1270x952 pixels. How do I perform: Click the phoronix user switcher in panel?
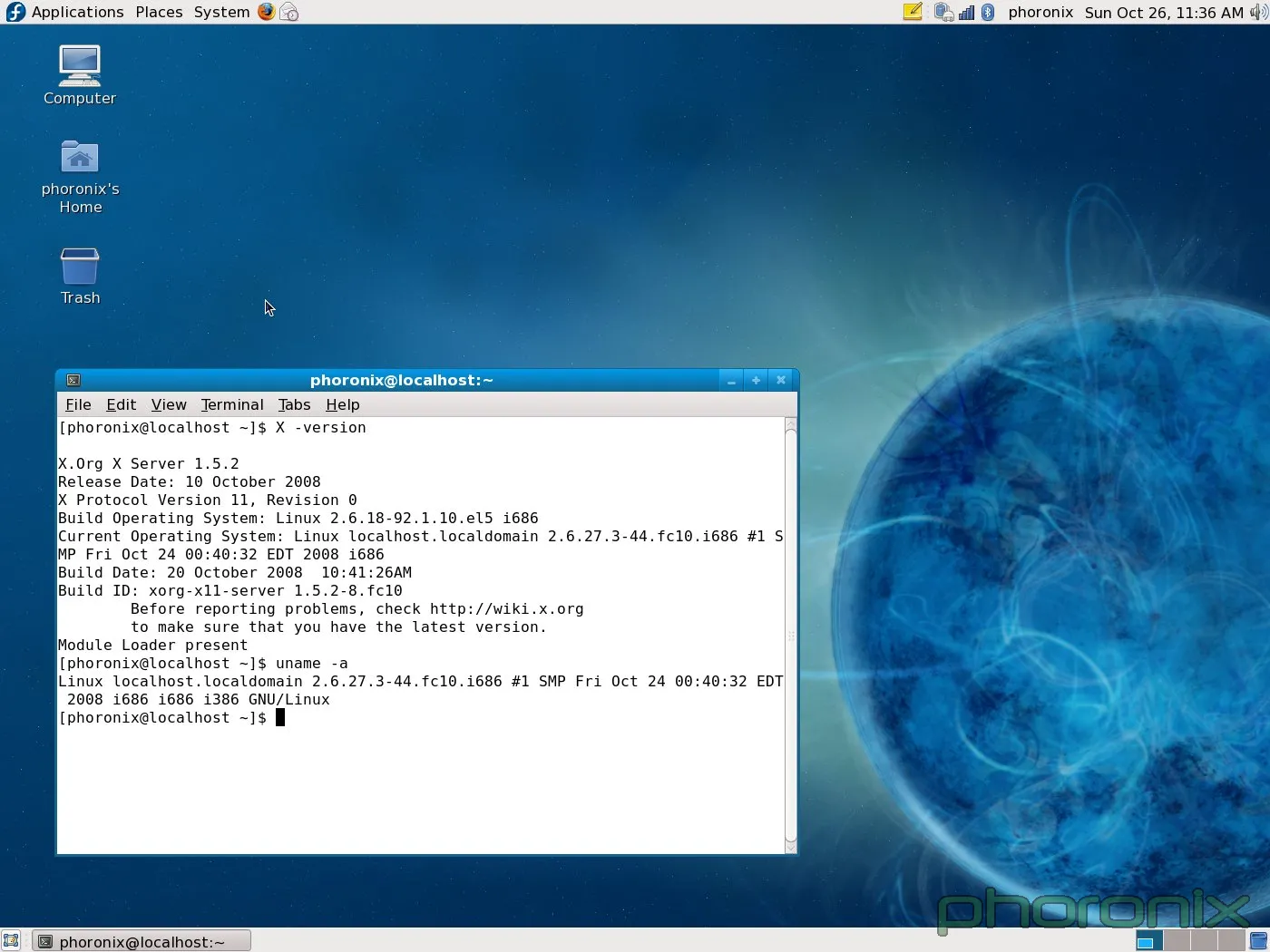point(1040,12)
